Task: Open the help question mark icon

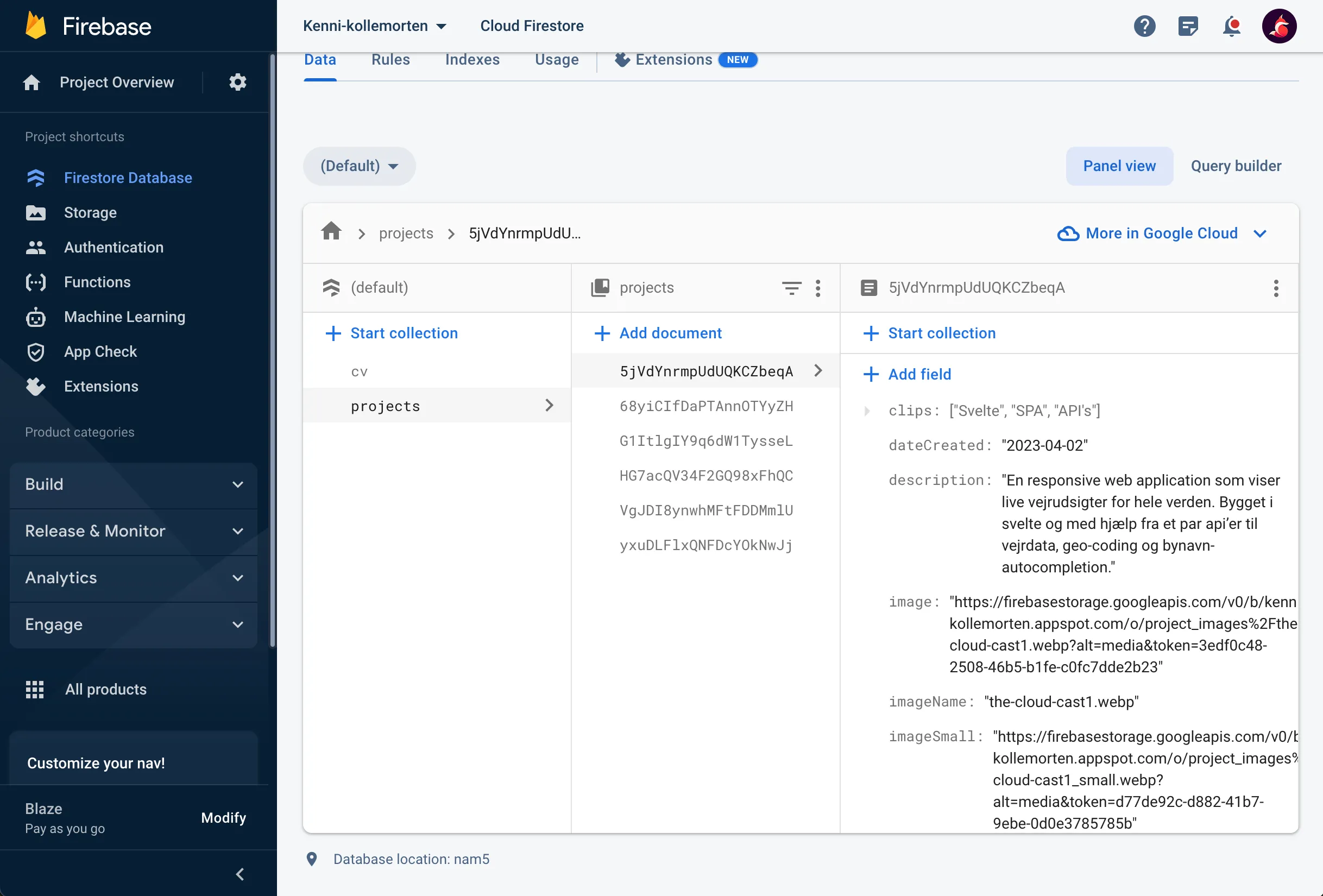Action: pyautogui.click(x=1144, y=26)
